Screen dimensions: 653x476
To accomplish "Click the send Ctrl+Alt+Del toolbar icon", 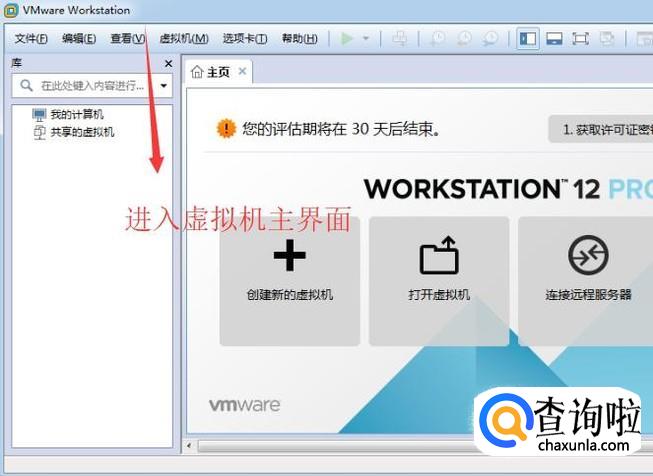I will pos(400,39).
